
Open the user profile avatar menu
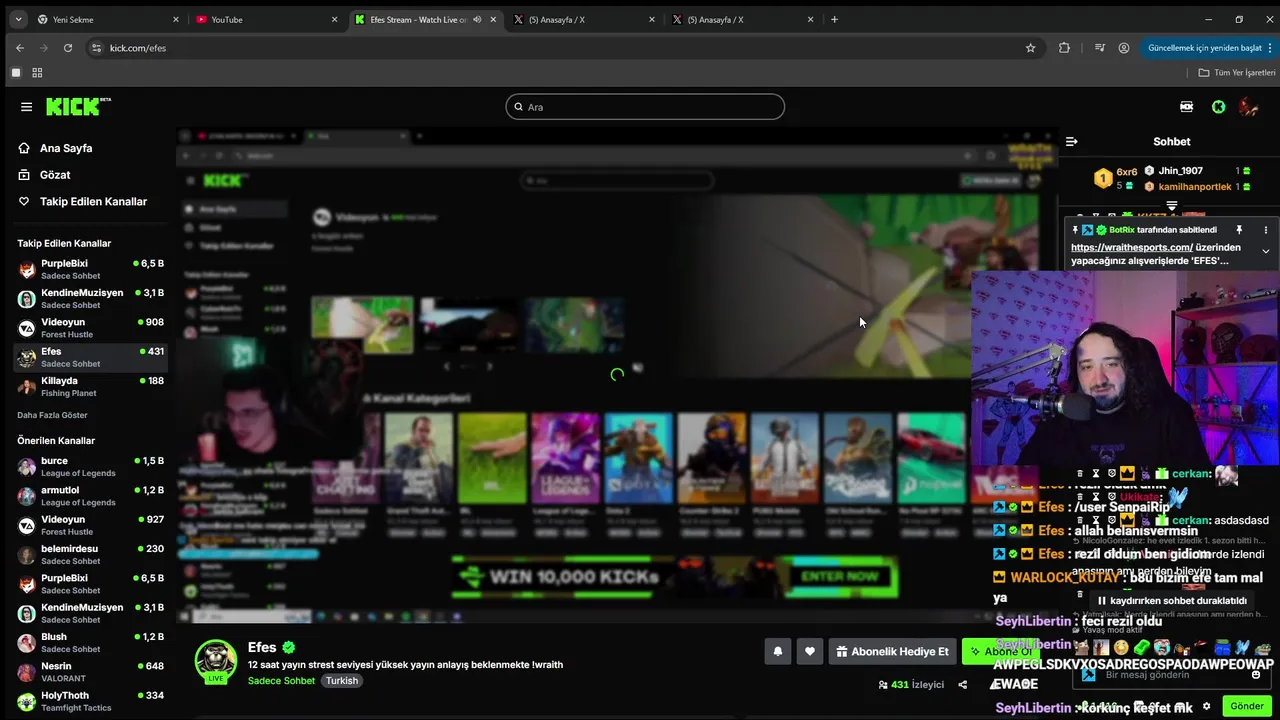(1248, 107)
